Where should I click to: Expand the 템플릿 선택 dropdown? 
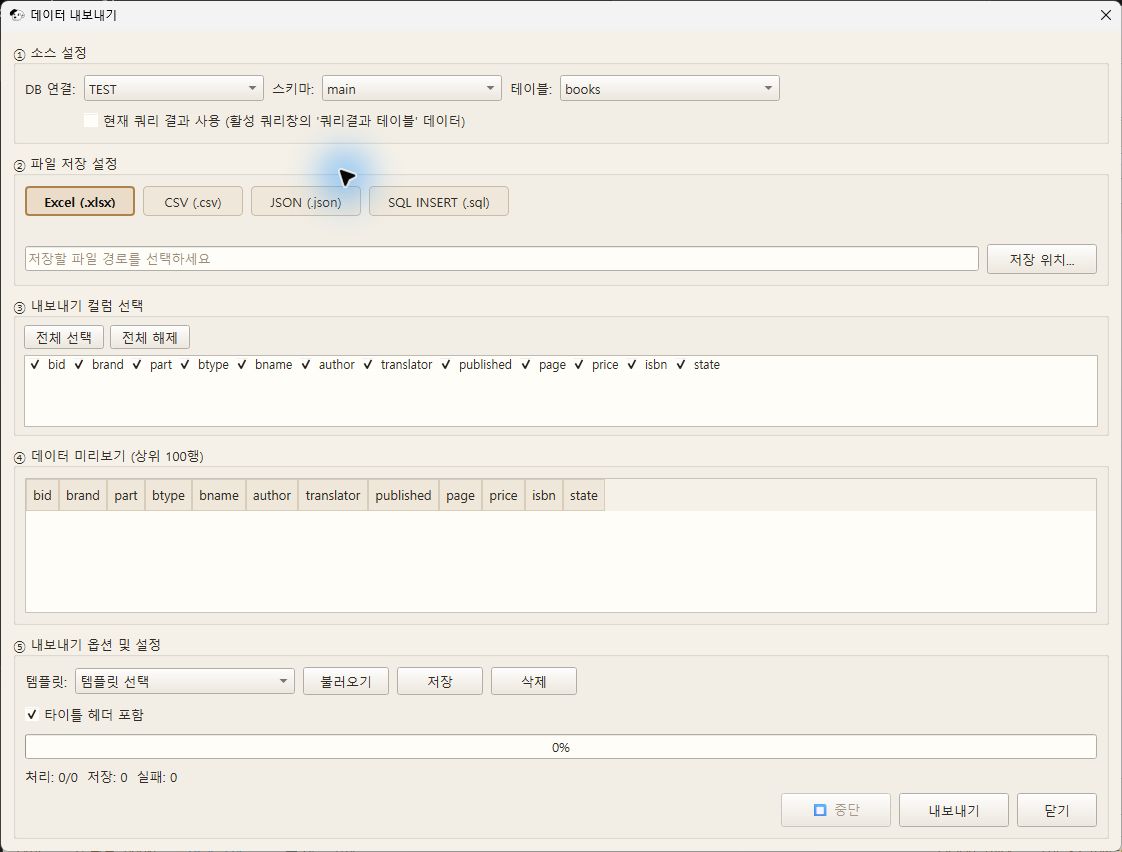(185, 681)
